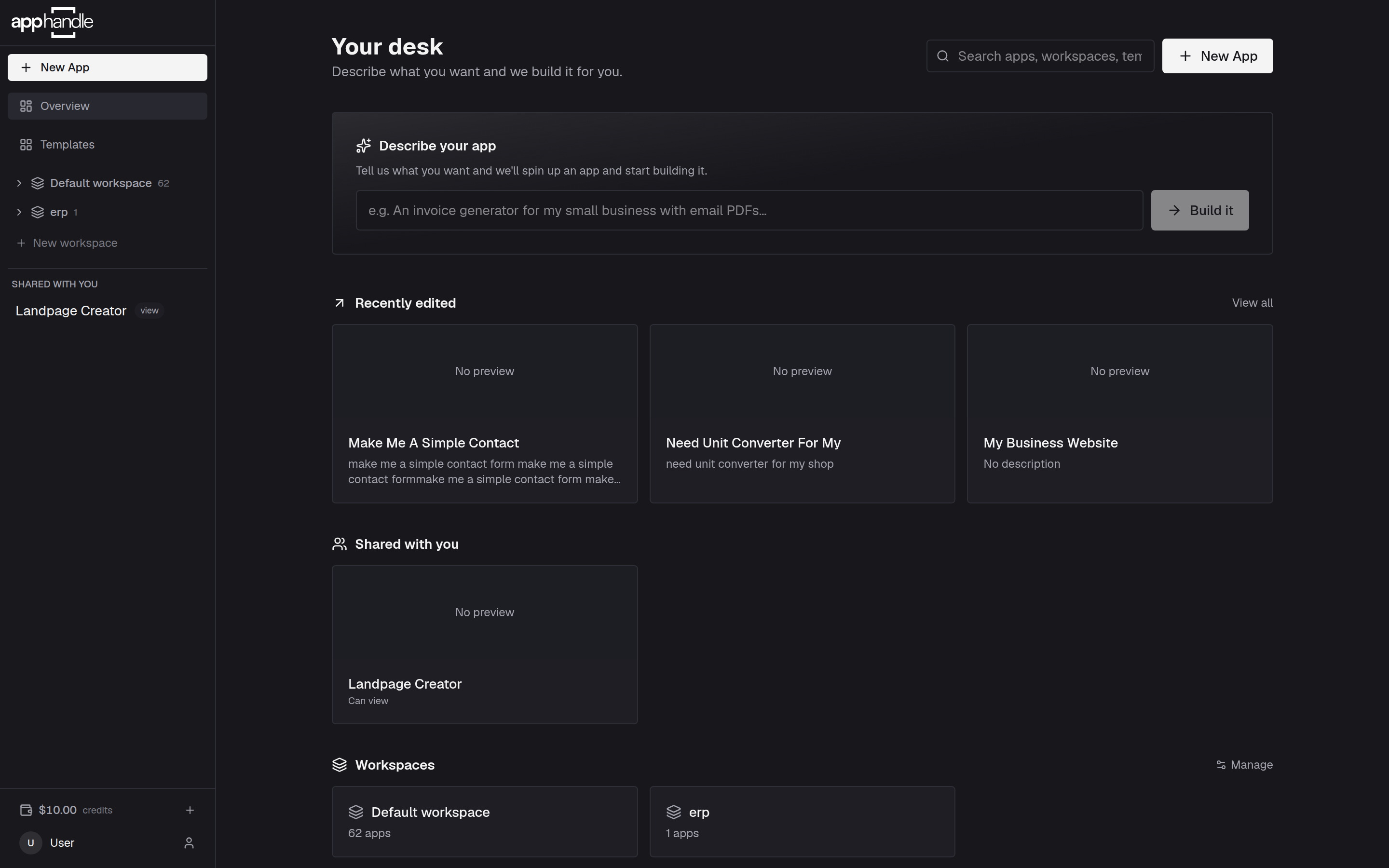The width and height of the screenshot is (1389, 868).
Task: Expand the erp workspace chevron
Action: (x=19, y=212)
